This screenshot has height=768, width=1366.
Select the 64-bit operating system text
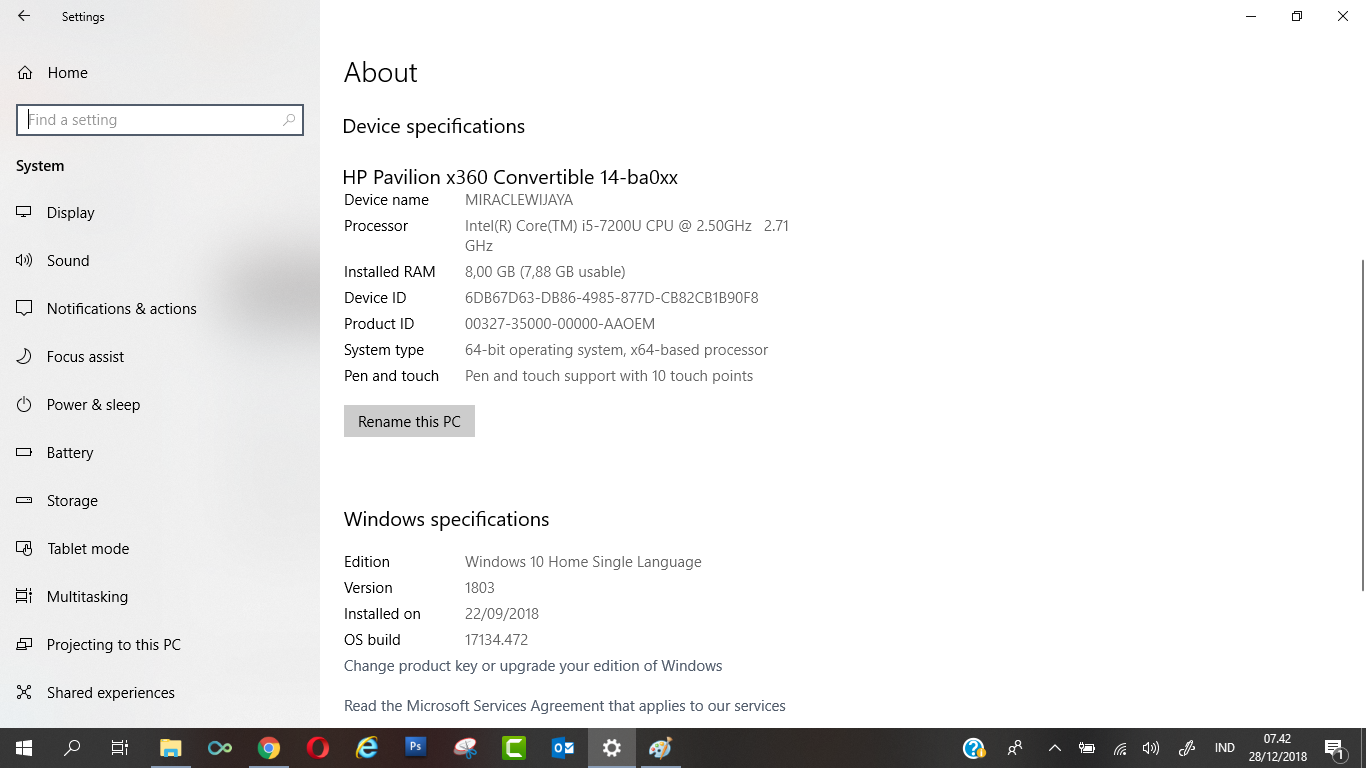coord(616,350)
